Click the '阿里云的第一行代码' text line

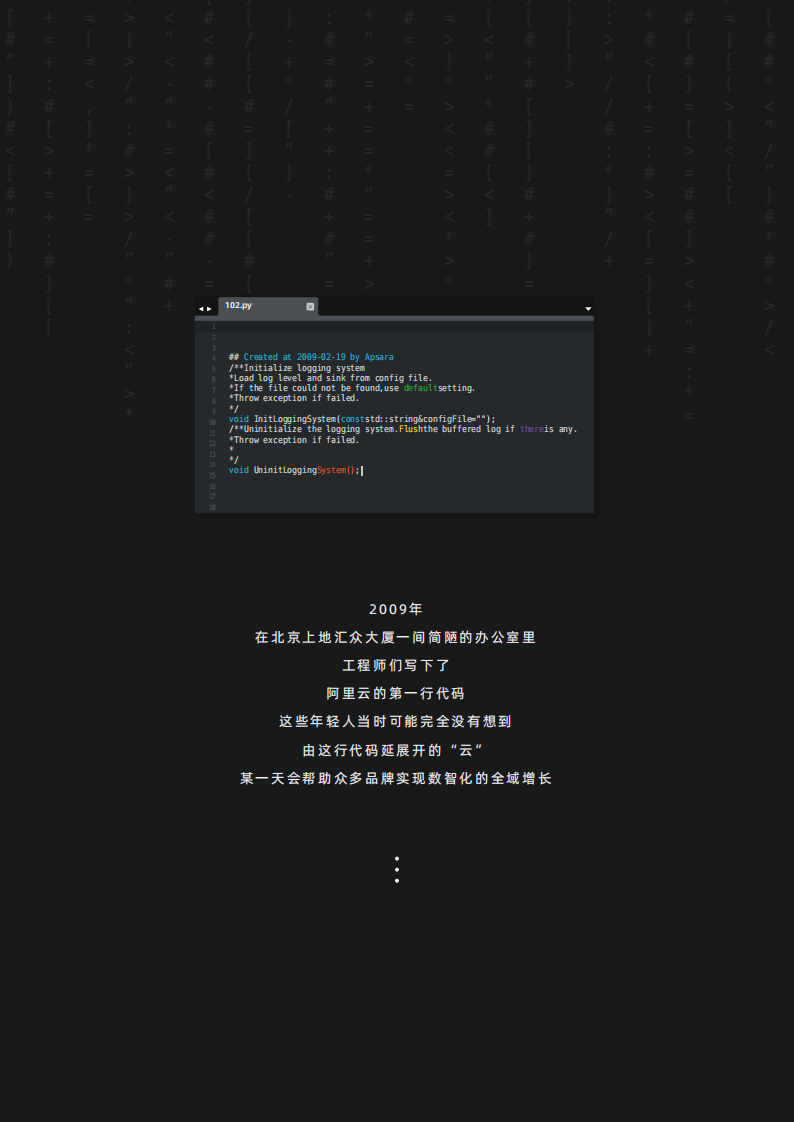click(396, 693)
